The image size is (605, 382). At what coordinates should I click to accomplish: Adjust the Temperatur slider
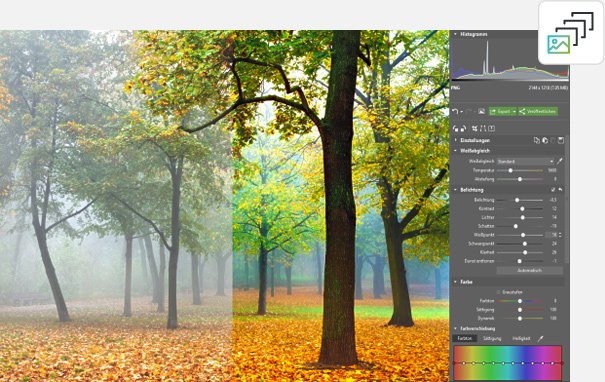click(511, 170)
